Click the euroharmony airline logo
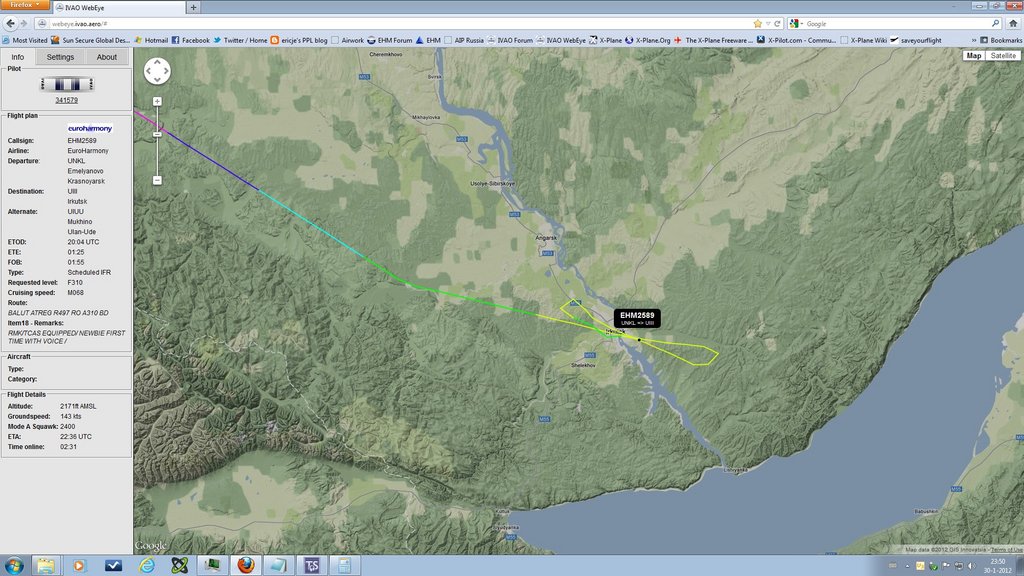Screen dimensions: 1024x576 (90, 129)
